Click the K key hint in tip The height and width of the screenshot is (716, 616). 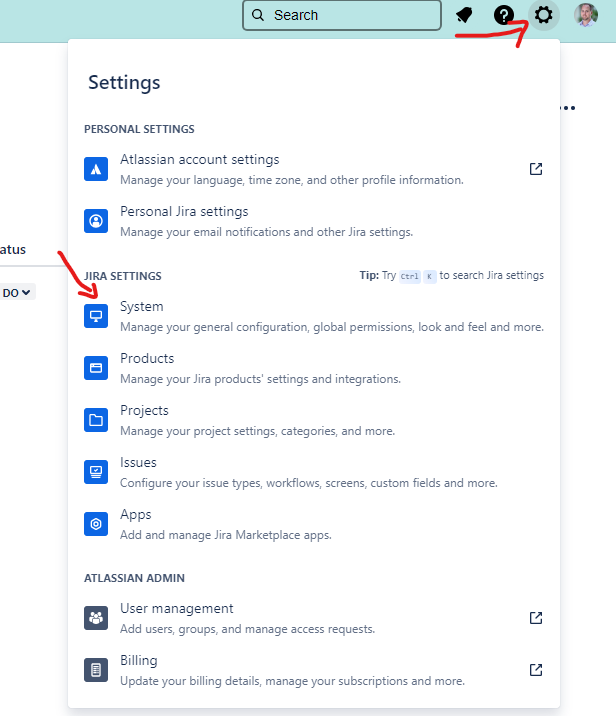click(429, 276)
